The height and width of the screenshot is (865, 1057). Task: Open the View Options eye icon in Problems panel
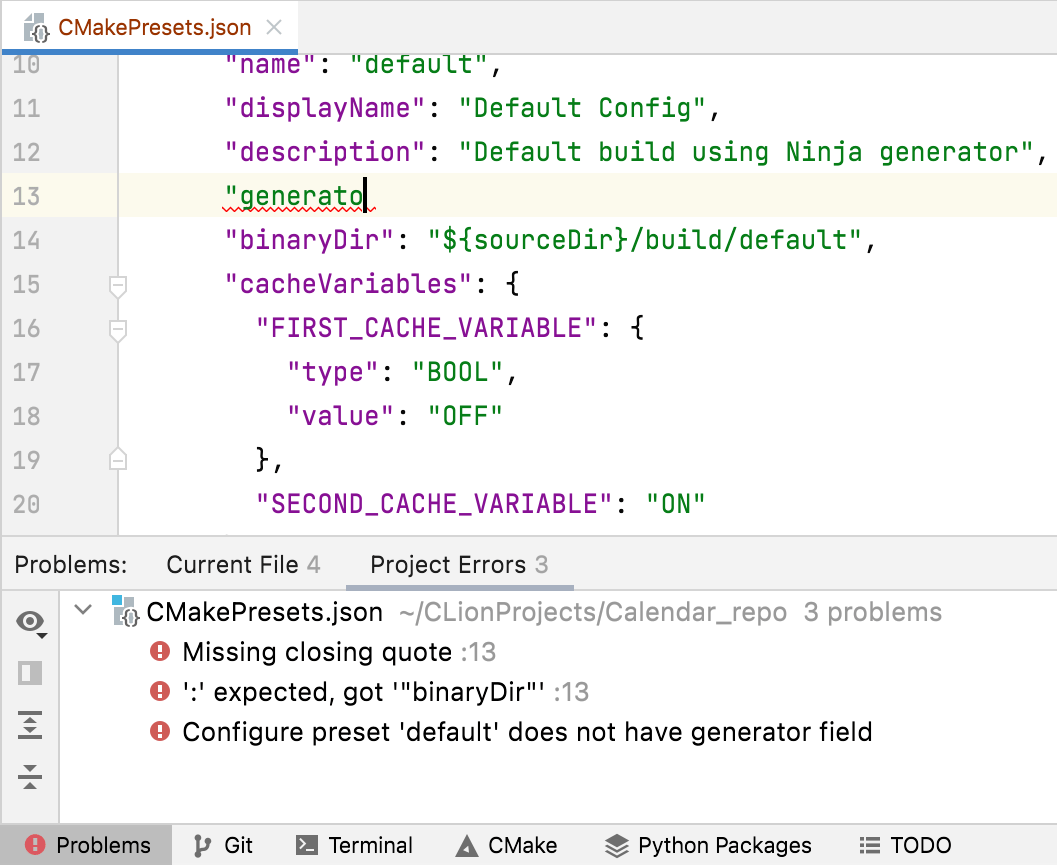click(30, 622)
